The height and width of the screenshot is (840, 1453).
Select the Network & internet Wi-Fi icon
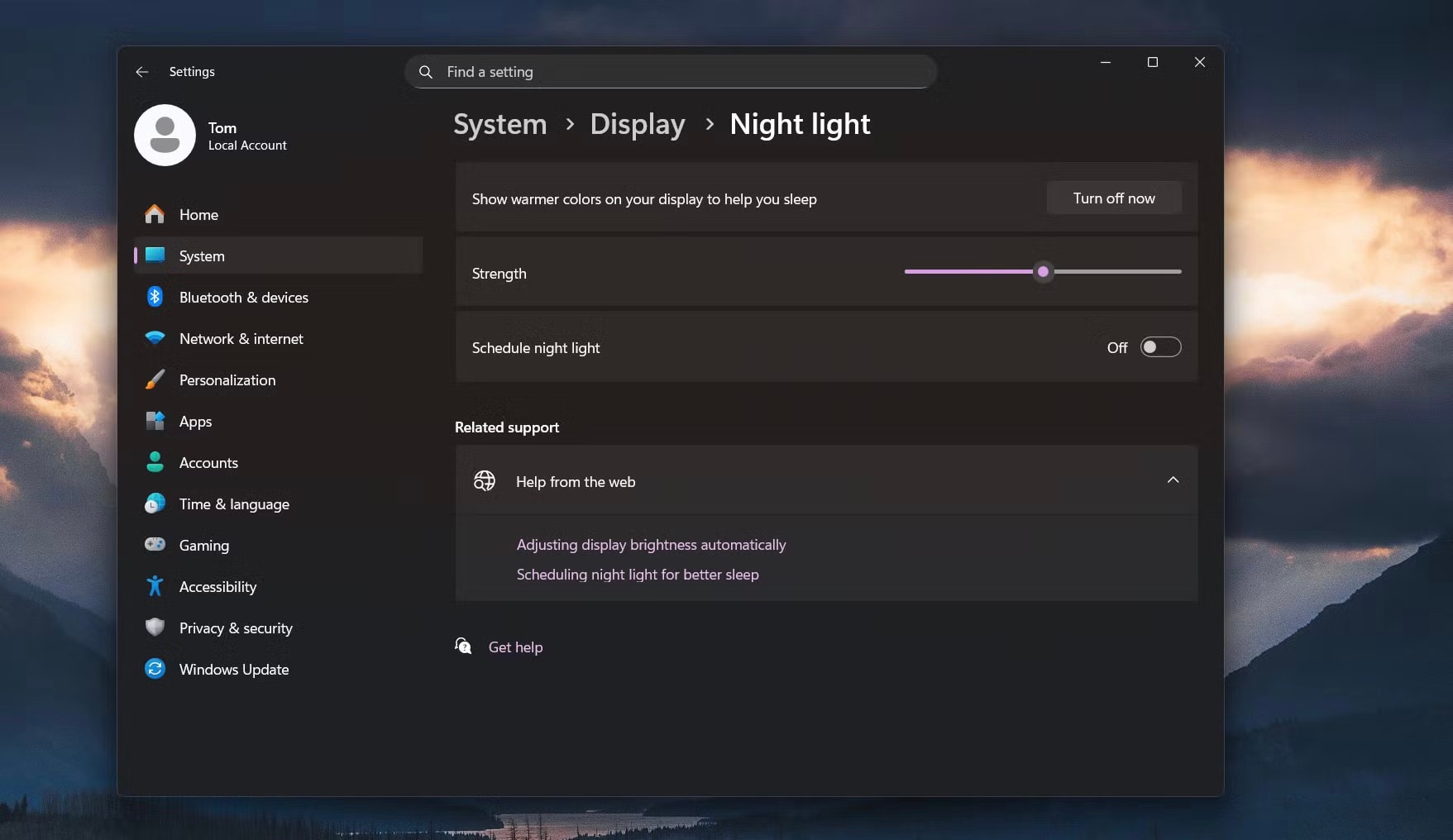[x=155, y=338]
